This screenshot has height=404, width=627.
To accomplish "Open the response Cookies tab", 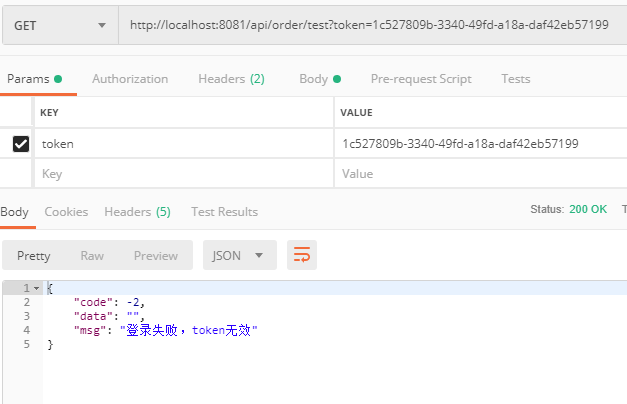I will (x=66, y=212).
